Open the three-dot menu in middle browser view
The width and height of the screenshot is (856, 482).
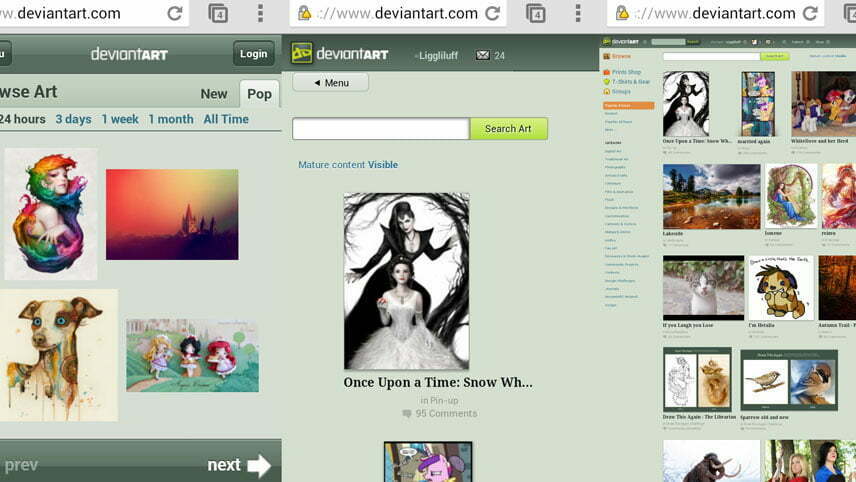(x=578, y=13)
